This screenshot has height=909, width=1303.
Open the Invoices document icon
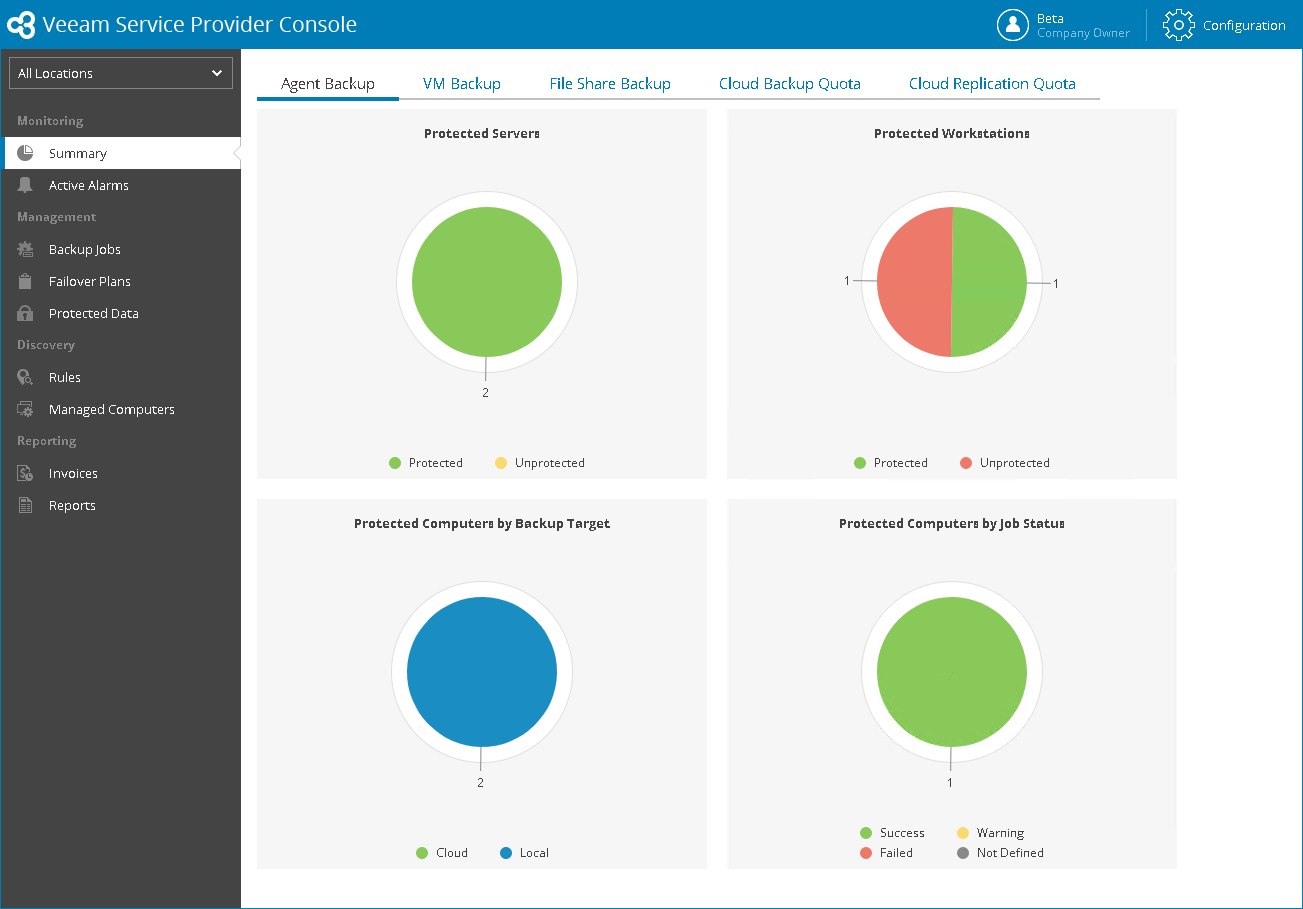point(26,473)
